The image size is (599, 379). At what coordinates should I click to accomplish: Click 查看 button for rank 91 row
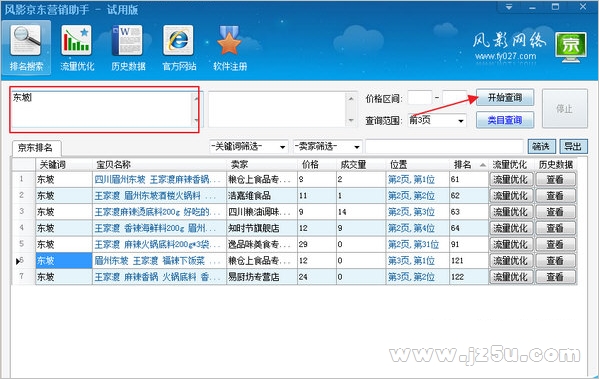tap(555, 245)
